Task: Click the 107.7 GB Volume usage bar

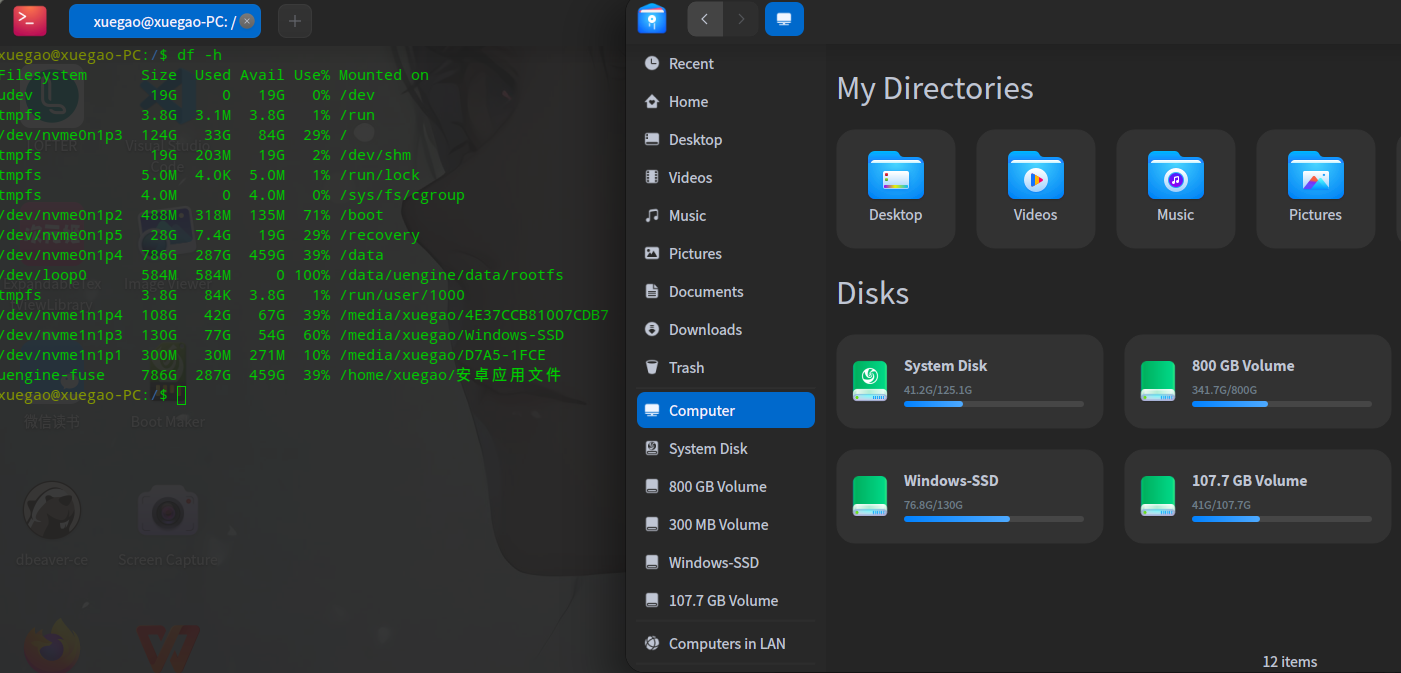Action: (1281, 519)
